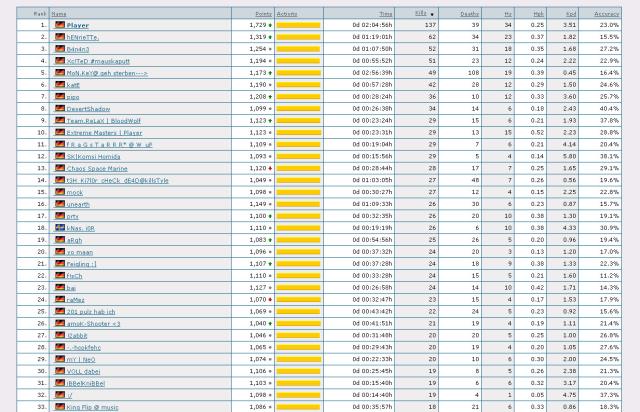This screenshot has height=412, width=640.
Task: Click the flag icon next to King Flip @ music
Action: pyautogui.click(x=60, y=407)
